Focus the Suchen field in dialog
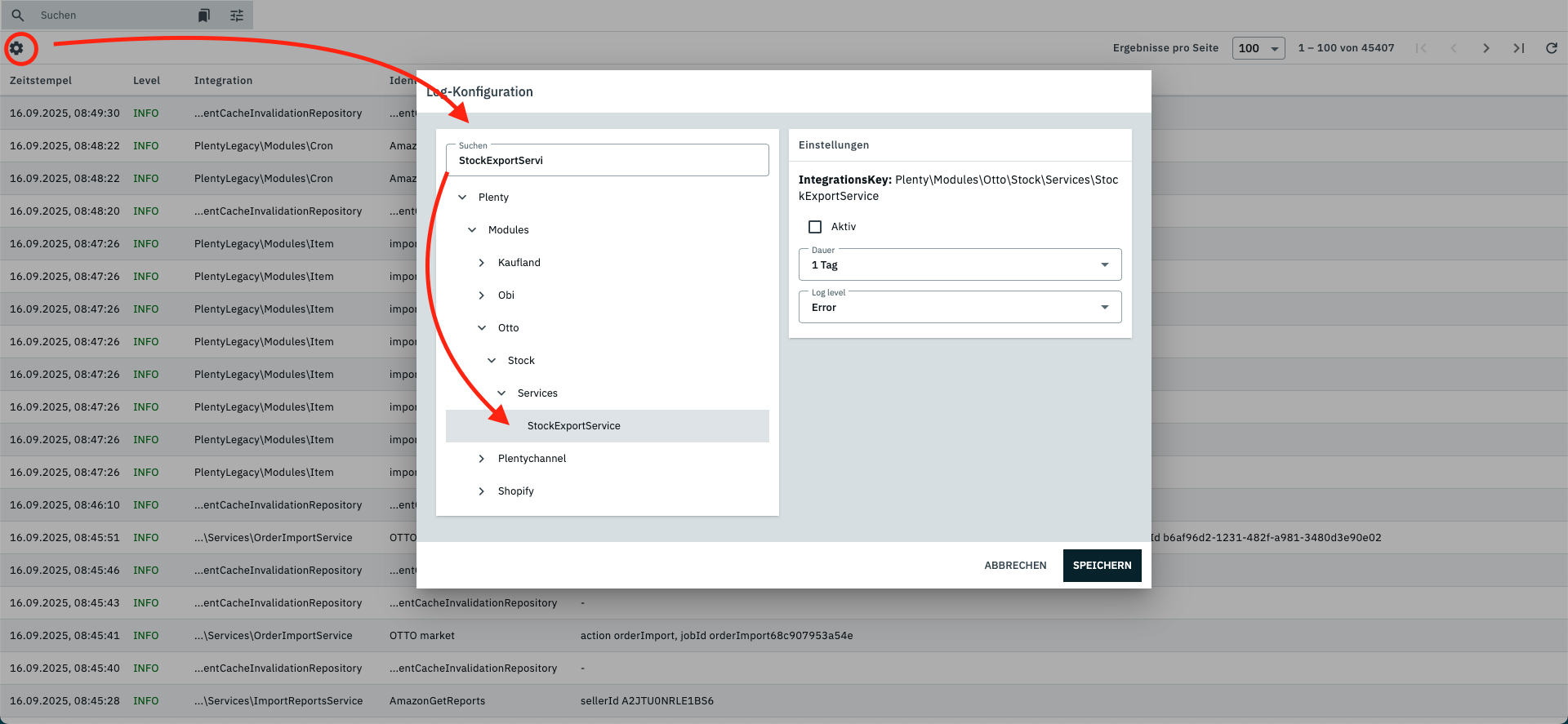1568x724 pixels. pyautogui.click(x=607, y=161)
